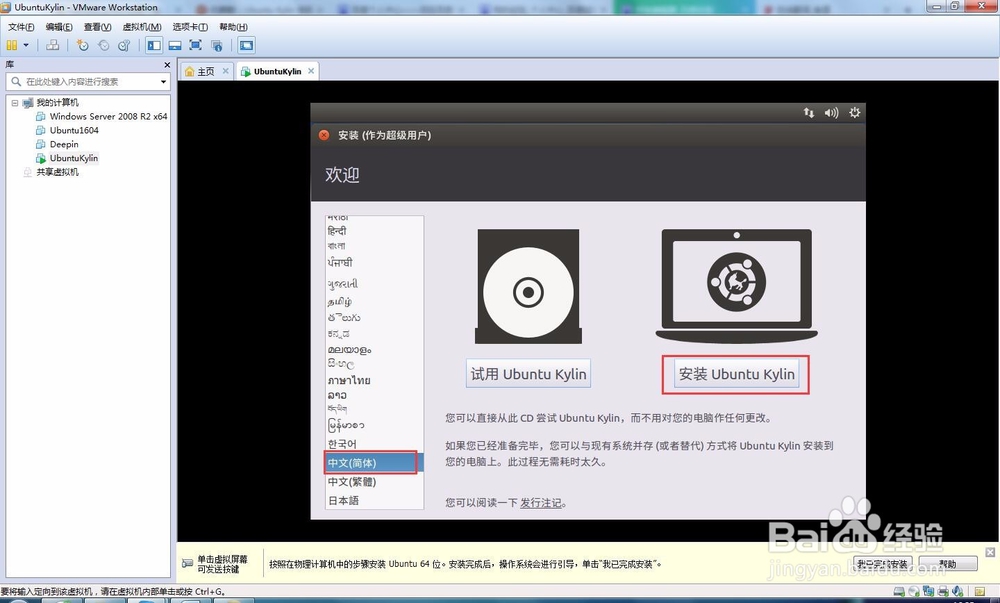Click the sound volume icon in guest top bar
This screenshot has height=603, width=1000.
point(832,113)
